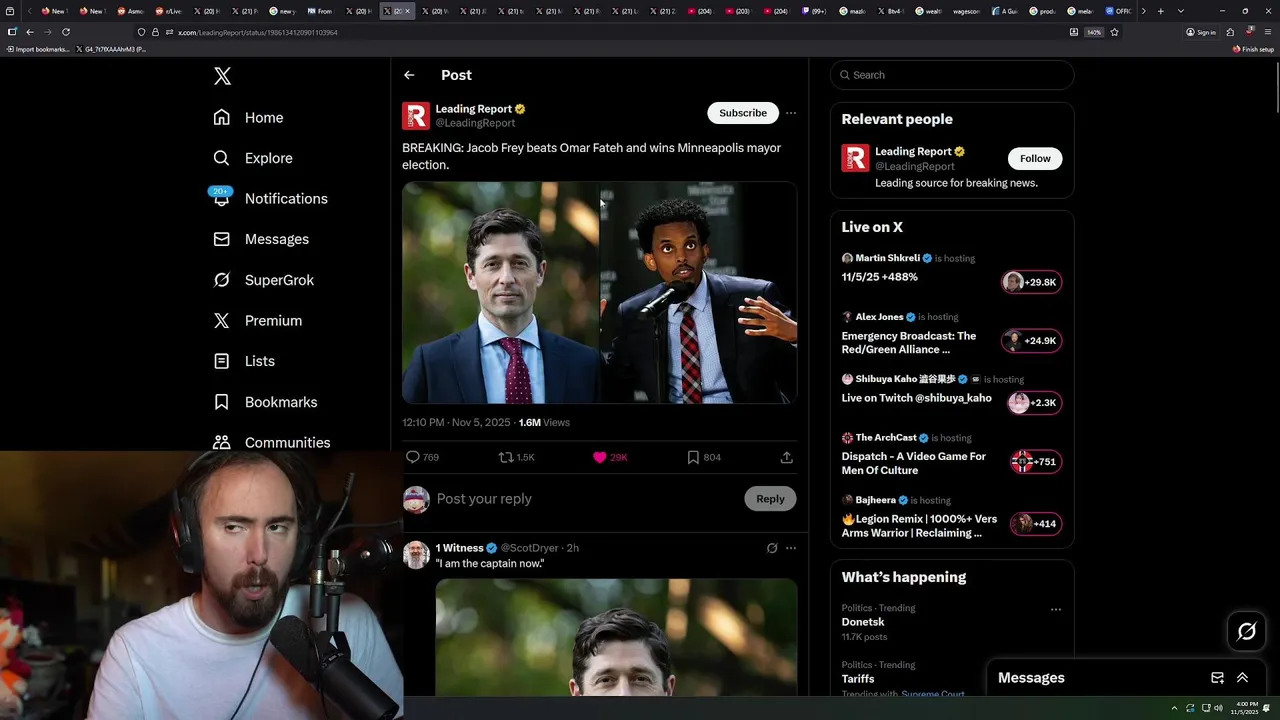Open the X logo home link
The height and width of the screenshot is (720, 1280).
pyautogui.click(x=222, y=76)
